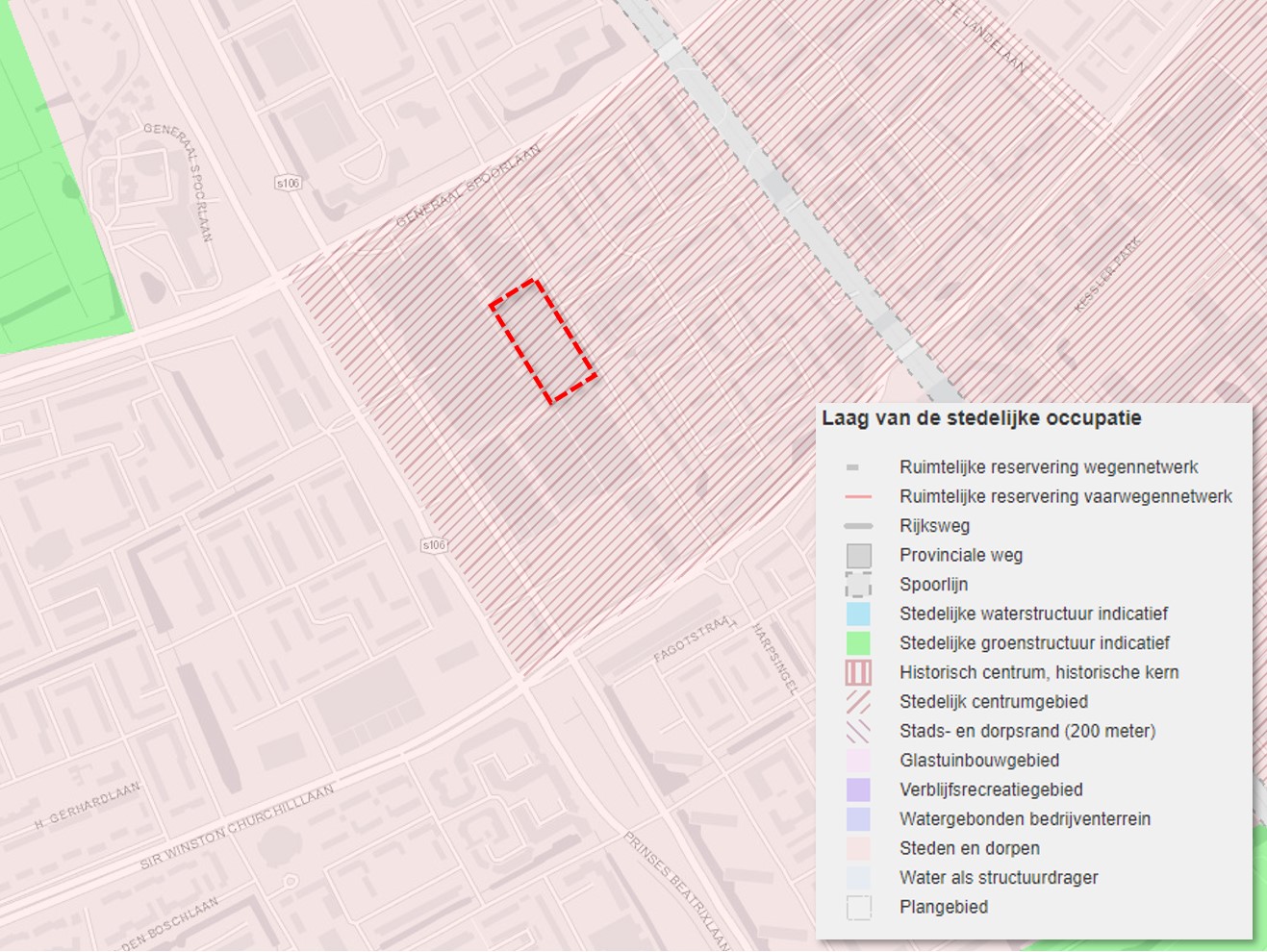Select the Watergebonden bedrijventerrein swatch
Screen dimensions: 1267x952
[859, 819]
